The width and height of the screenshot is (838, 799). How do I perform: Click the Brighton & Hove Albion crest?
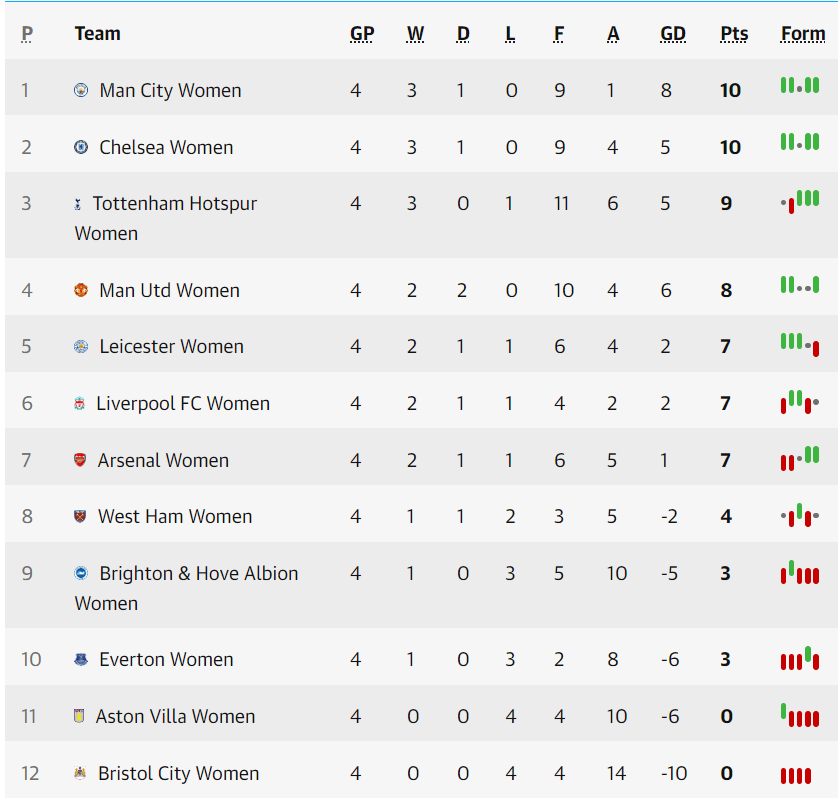click(81, 573)
